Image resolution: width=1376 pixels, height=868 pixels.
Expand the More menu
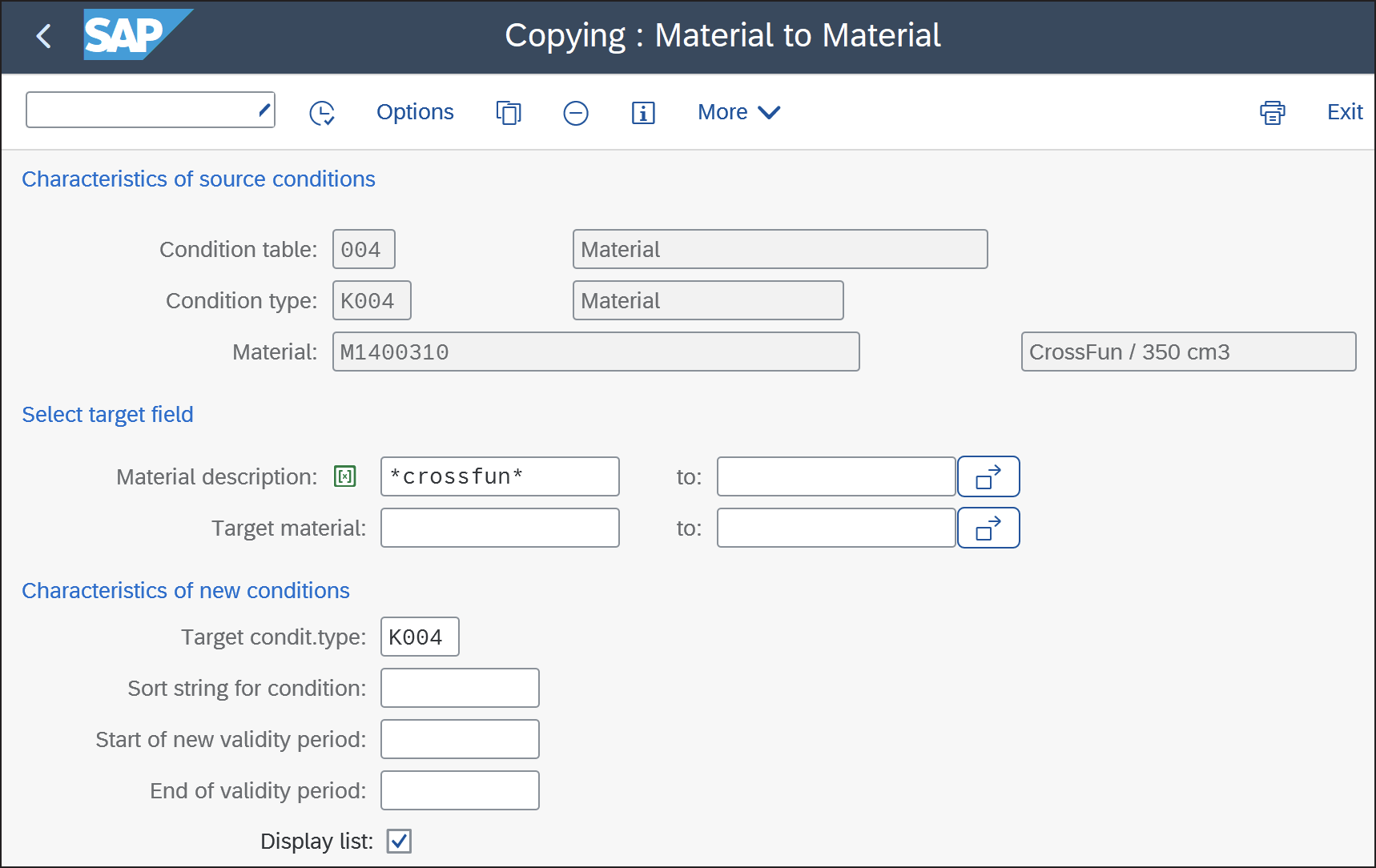(x=738, y=112)
